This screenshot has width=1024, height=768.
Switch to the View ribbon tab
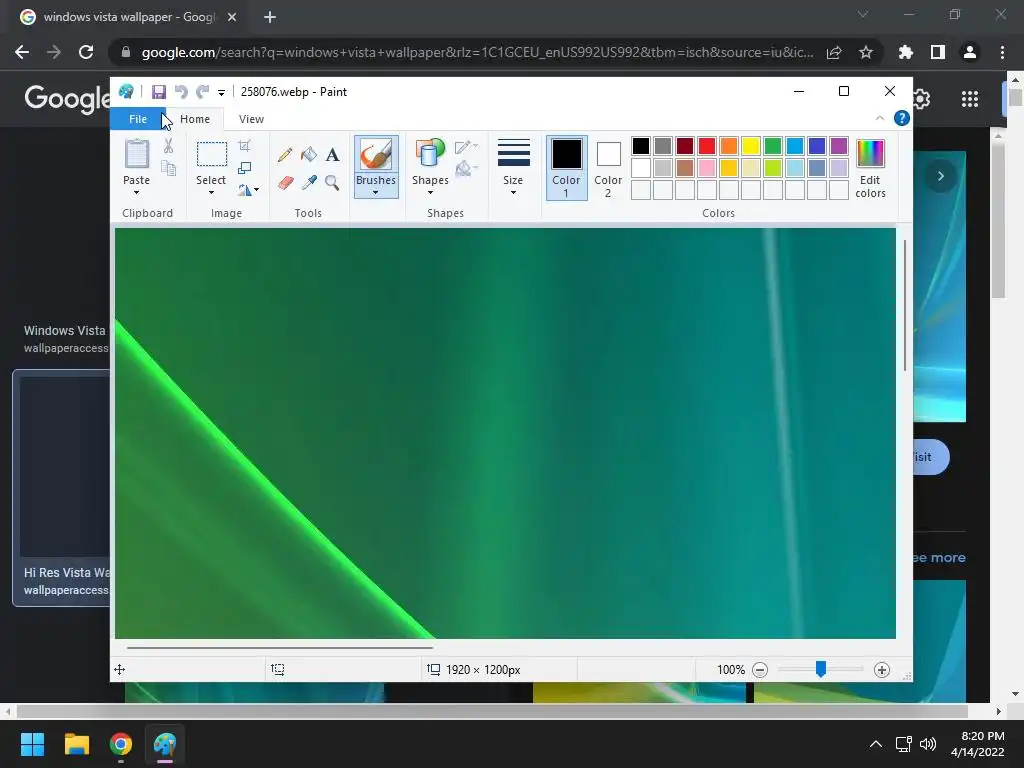click(251, 119)
